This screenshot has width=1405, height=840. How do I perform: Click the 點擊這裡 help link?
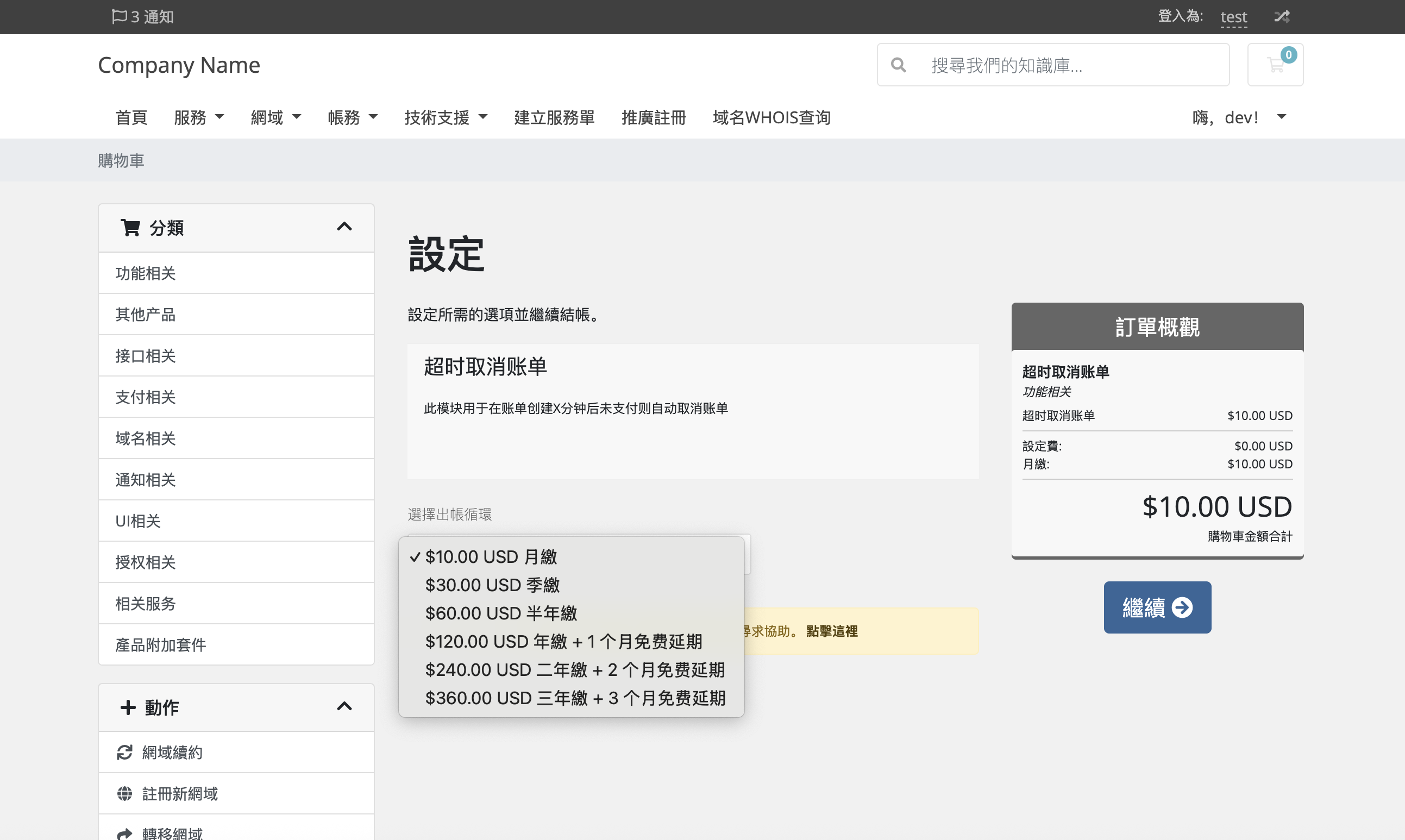[831, 631]
